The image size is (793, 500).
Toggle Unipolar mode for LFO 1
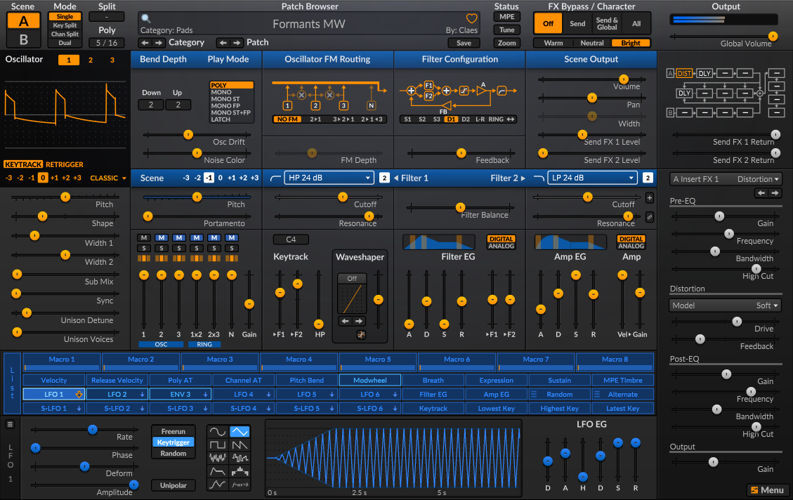[x=172, y=485]
